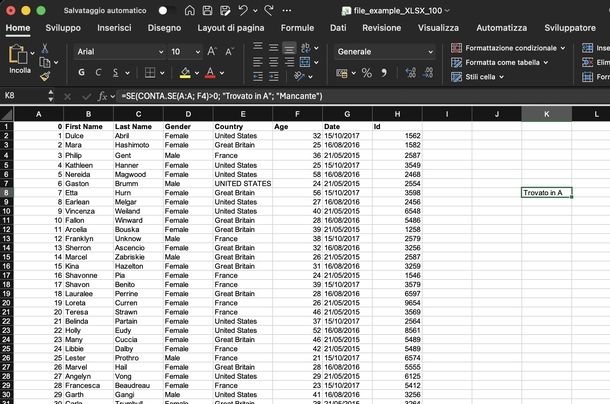The image size is (610, 404).
Task: Open the insert function fx dialog
Action: 102,96
